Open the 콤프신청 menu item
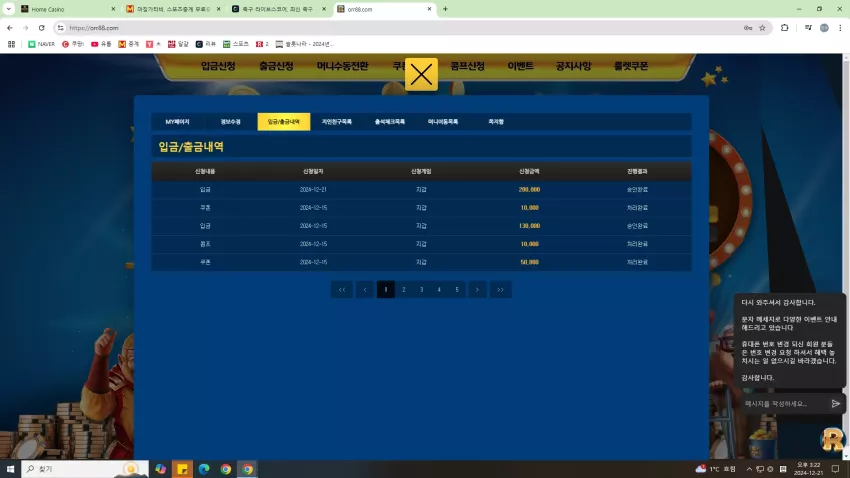The image size is (850, 478). (x=467, y=66)
